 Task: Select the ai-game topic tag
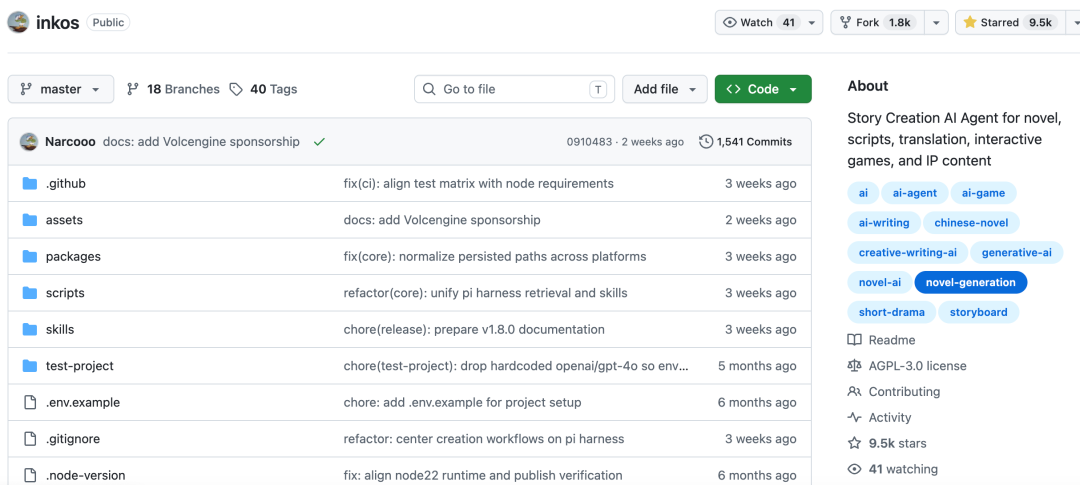984,193
